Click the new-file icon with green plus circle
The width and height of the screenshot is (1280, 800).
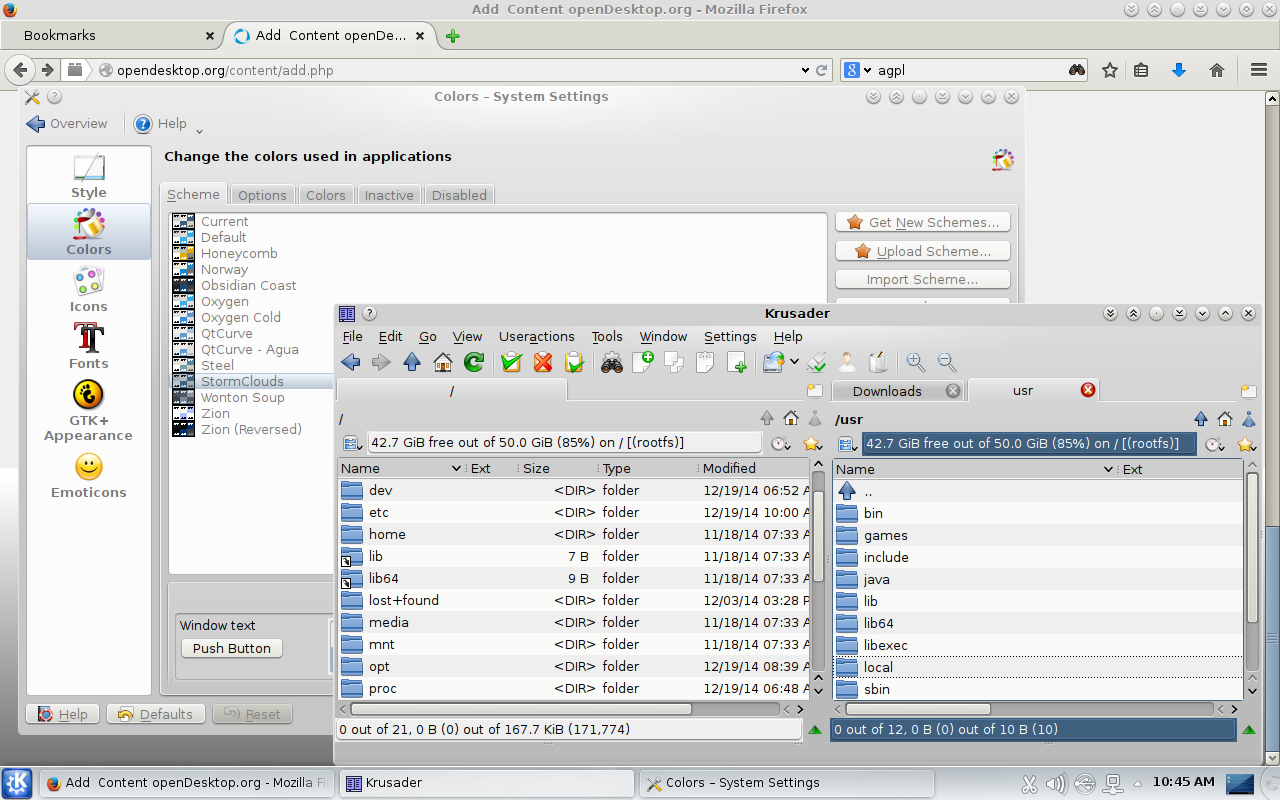click(x=643, y=362)
